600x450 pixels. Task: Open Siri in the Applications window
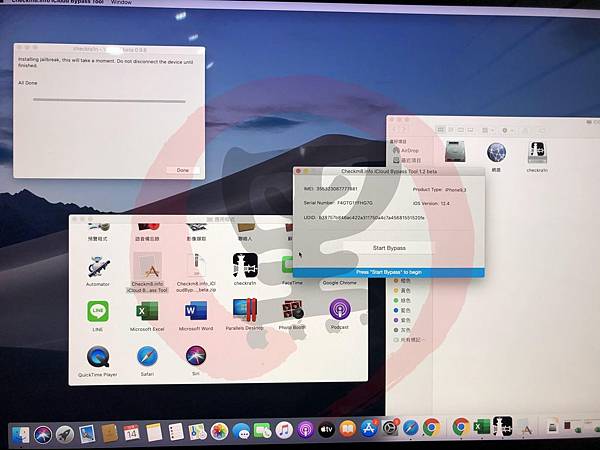click(x=196, y=355)
